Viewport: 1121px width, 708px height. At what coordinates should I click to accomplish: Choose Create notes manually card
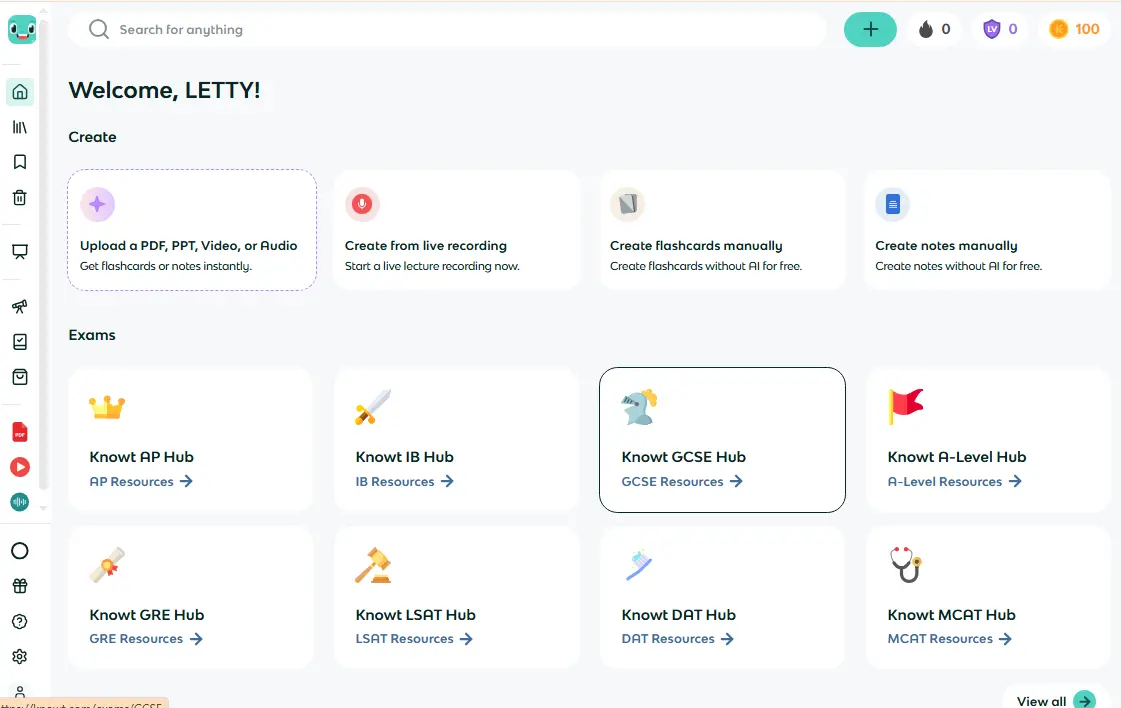(x=988, y=230)
